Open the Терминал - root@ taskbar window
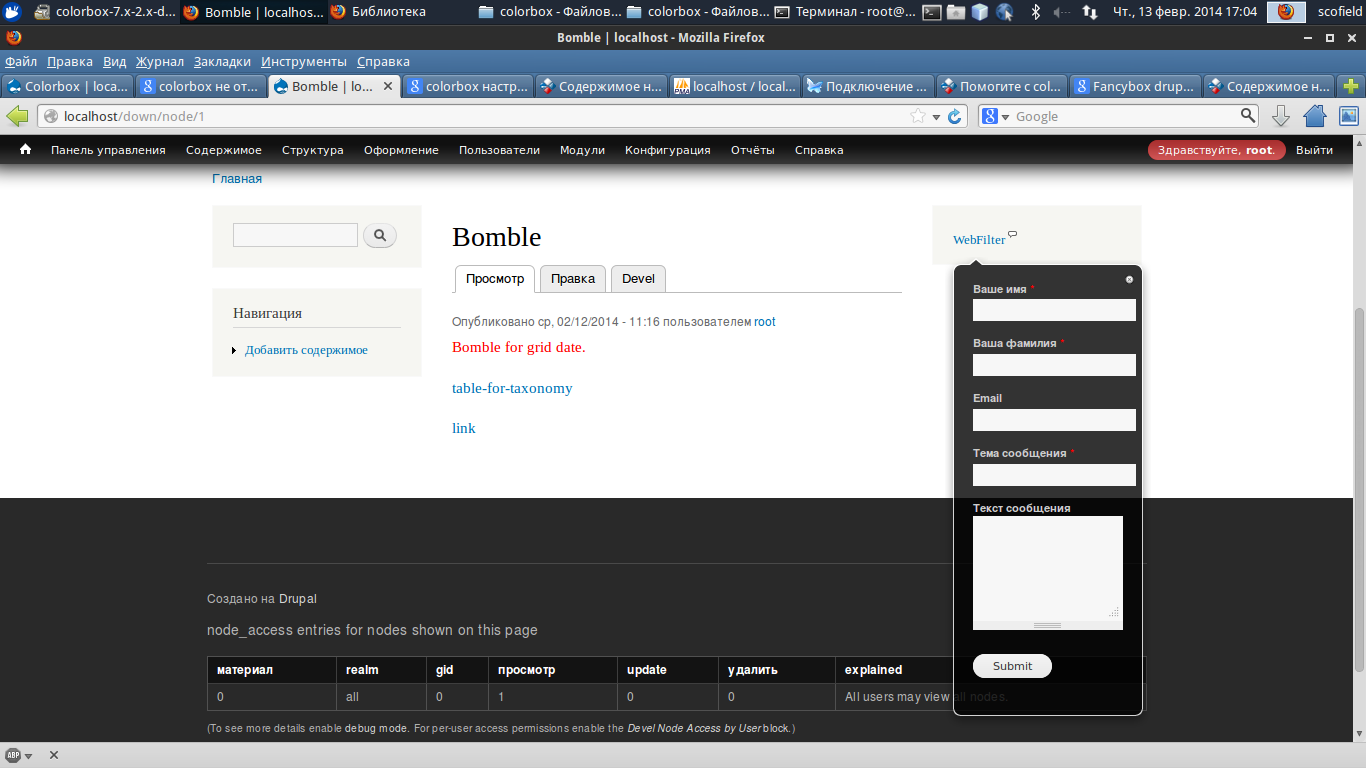The width and height of the screenshot is (1366, 768). (845, 12)
